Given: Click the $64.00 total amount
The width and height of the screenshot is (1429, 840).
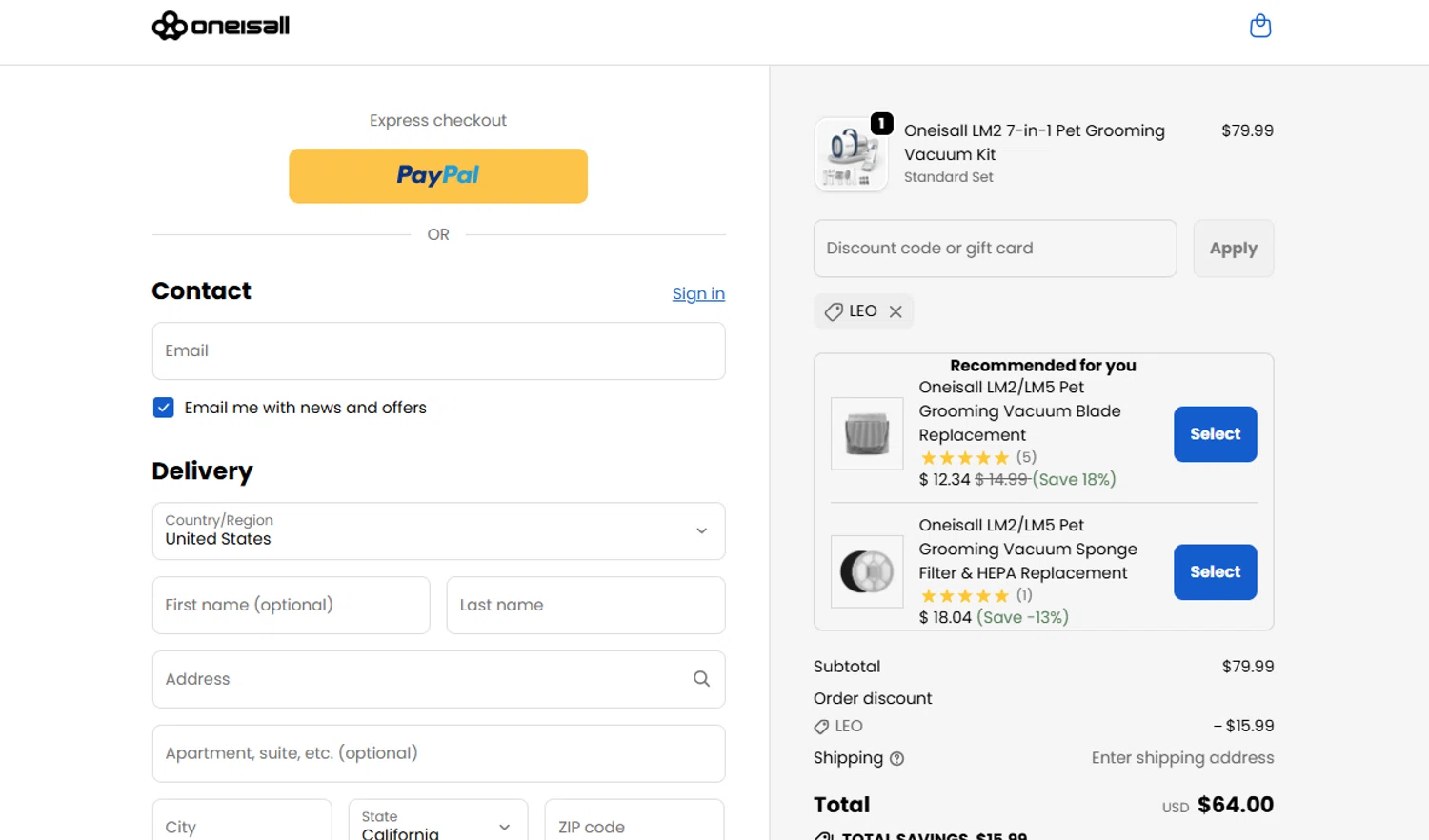Looking at the screenshot, I should point(1236,805).
